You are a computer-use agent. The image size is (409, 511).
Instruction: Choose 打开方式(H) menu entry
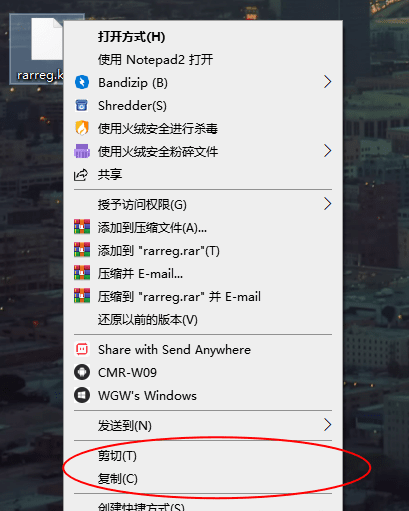pos(203,37)
